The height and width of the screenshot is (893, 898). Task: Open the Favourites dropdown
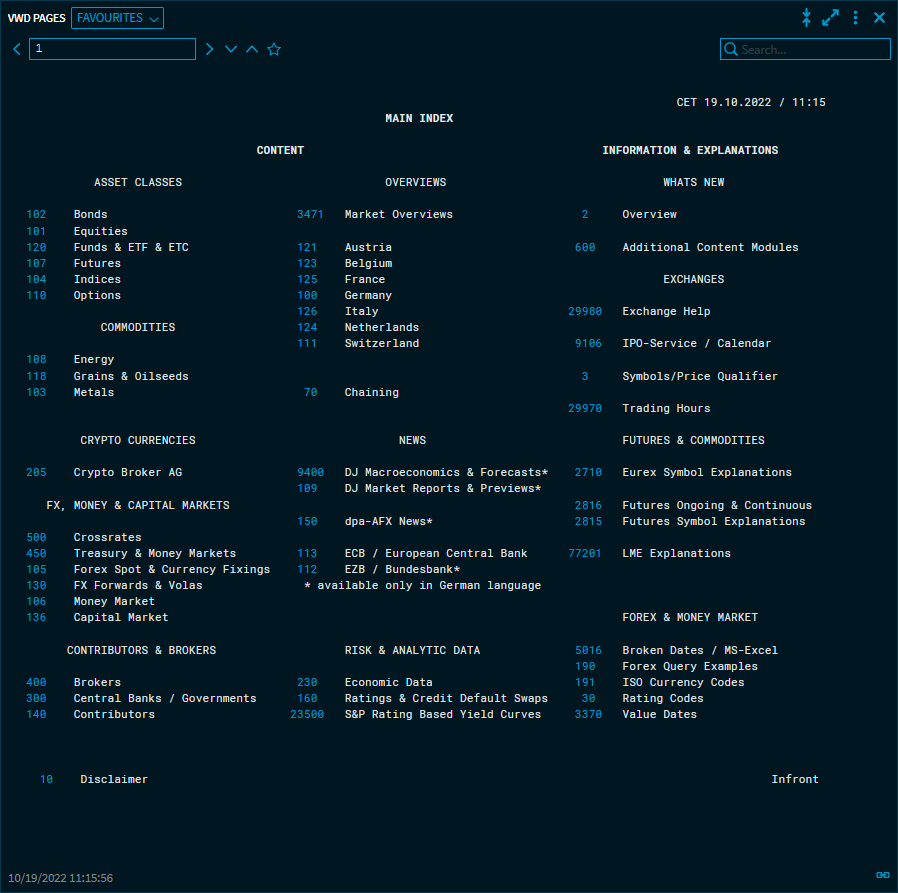click(x=118, y=18)
